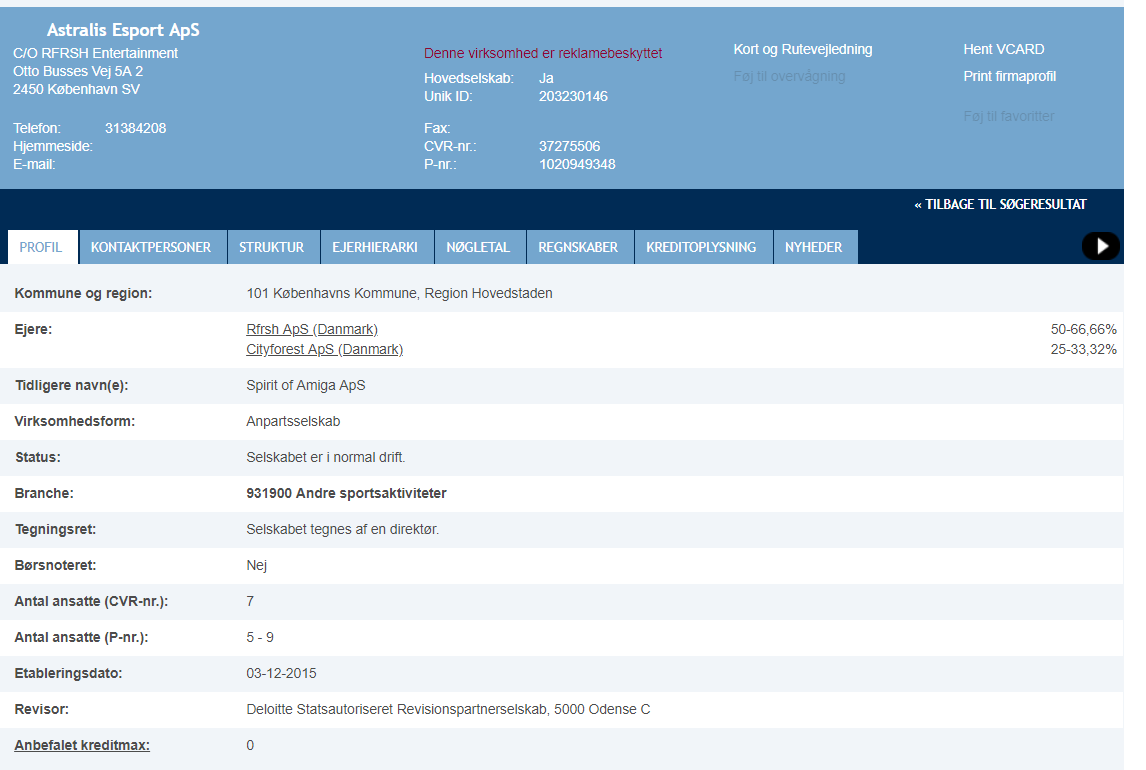
Task: Select the EJERHIERARKI tab
Action: [375, 247]
